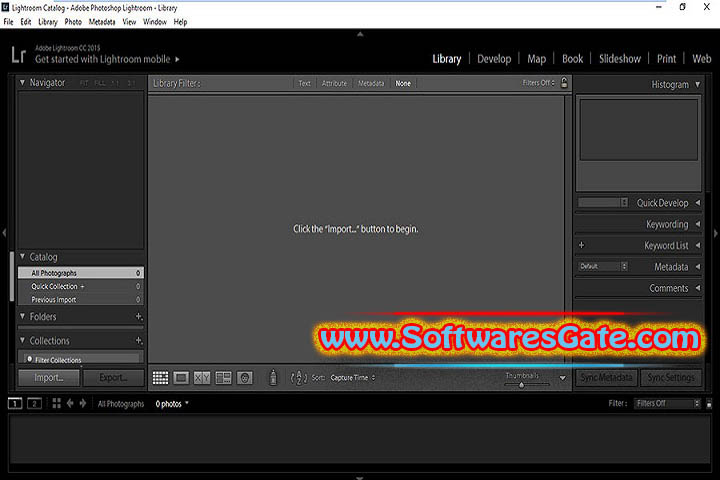Toggle filmstrip filter switch icon
Screen dimensions: 720x480
pos(709,403)
